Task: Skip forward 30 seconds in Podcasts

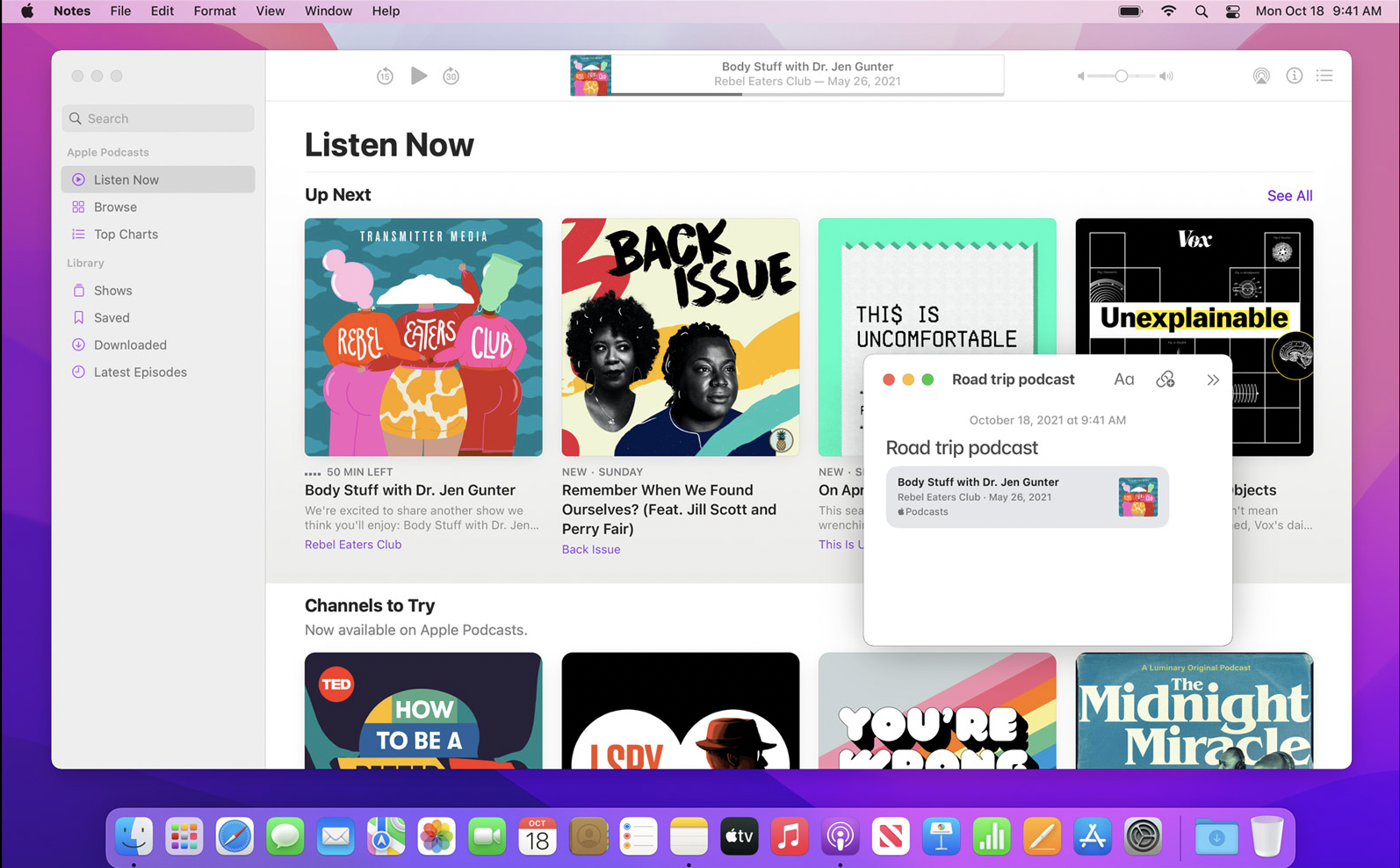Action: [x=451, y=76]
